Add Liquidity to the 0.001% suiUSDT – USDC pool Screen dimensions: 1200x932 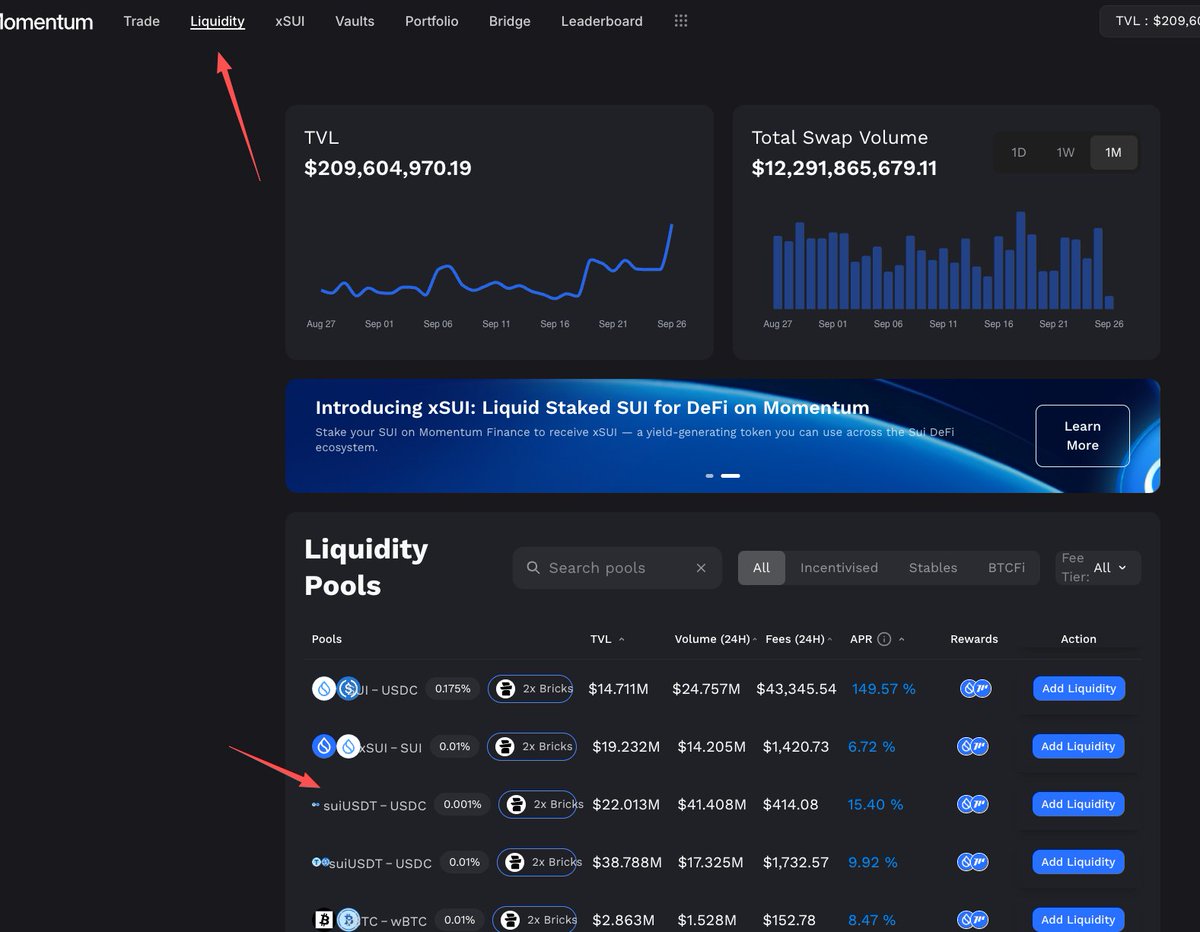[1079, 805]
